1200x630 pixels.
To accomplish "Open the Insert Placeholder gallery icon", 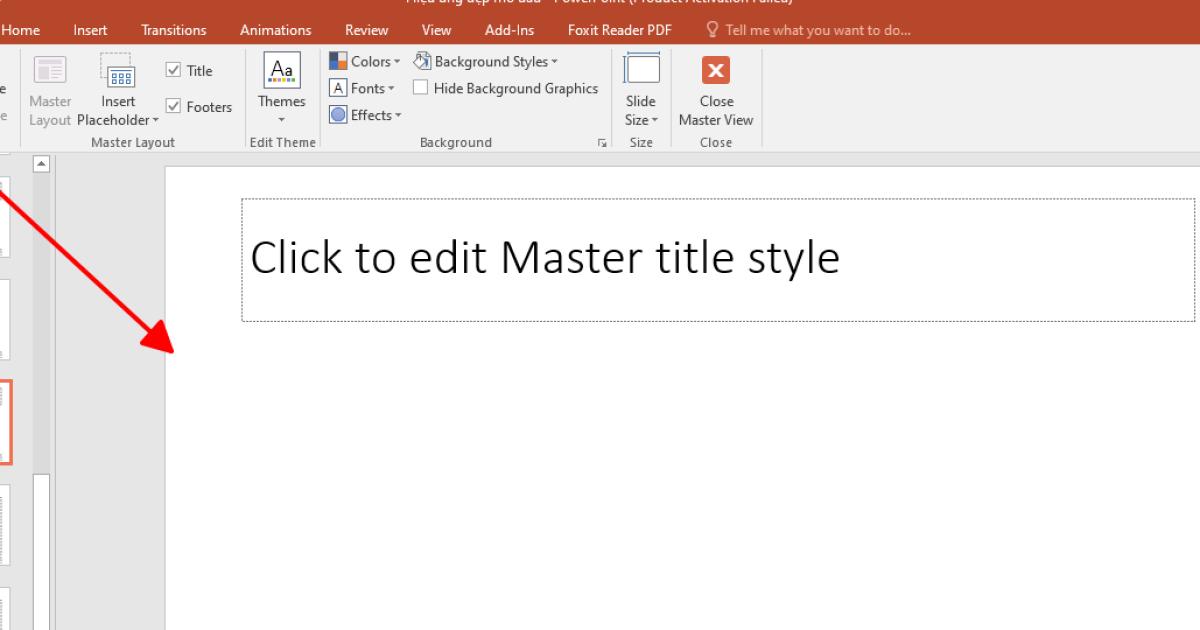I will tap(119, 78).
